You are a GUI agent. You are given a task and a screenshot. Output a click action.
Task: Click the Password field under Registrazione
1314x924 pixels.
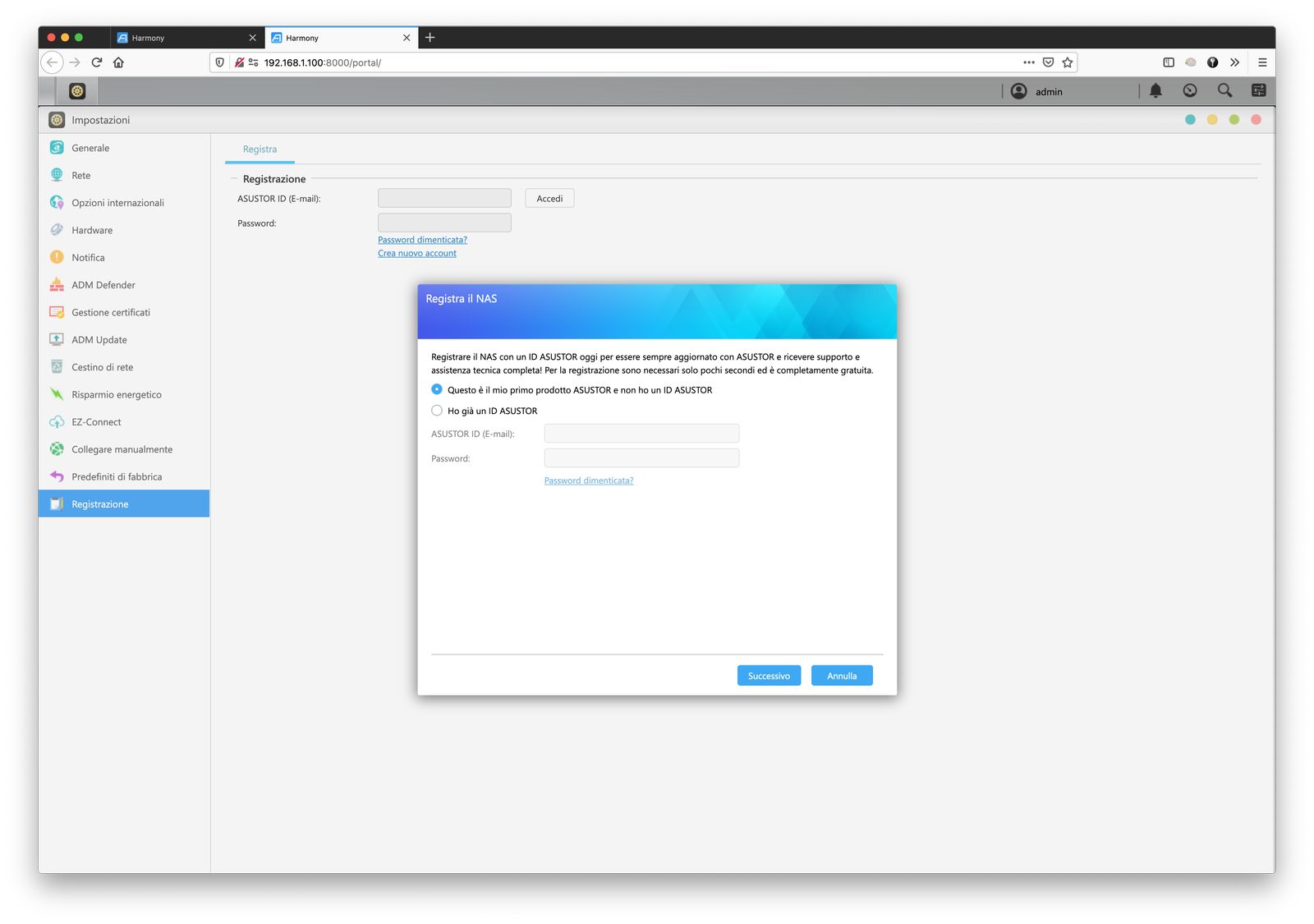click(444, 223)
